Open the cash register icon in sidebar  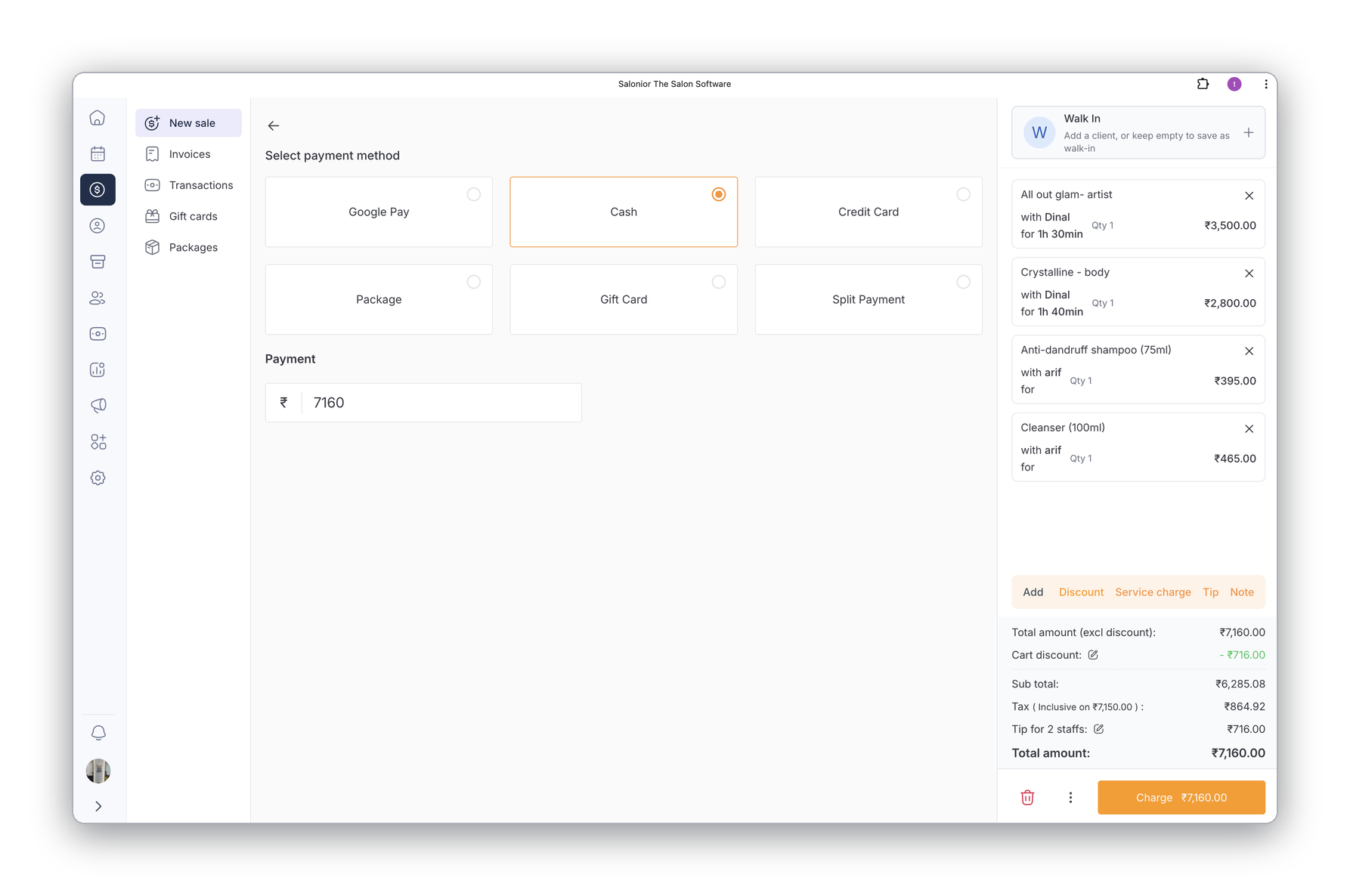coord(98,333)
